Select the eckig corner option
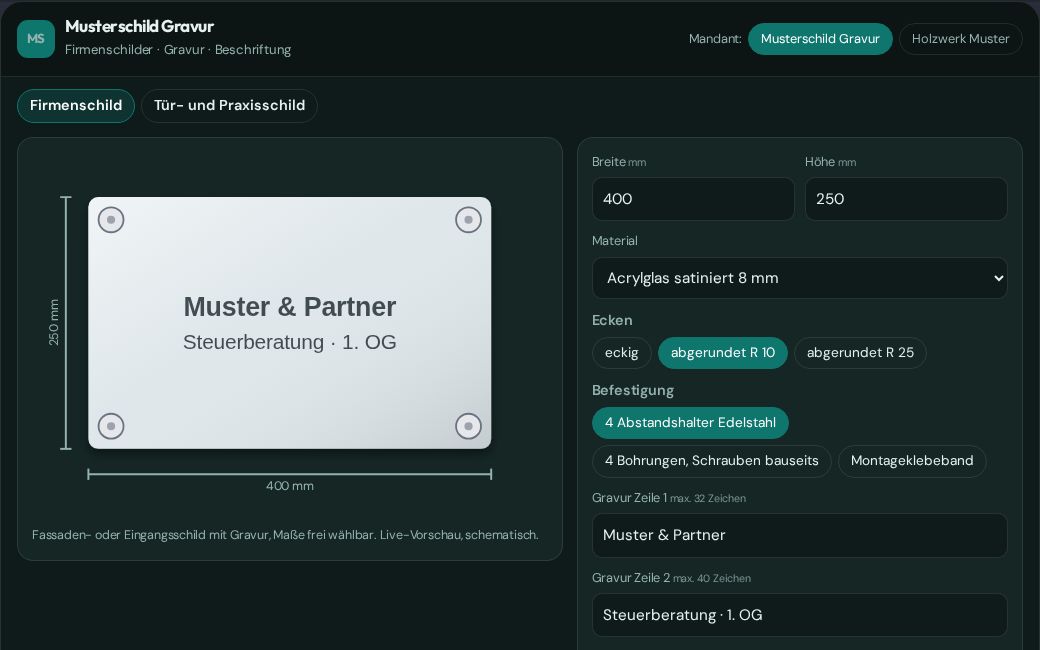Viewport: 1040px width, 650px height. 621,353
